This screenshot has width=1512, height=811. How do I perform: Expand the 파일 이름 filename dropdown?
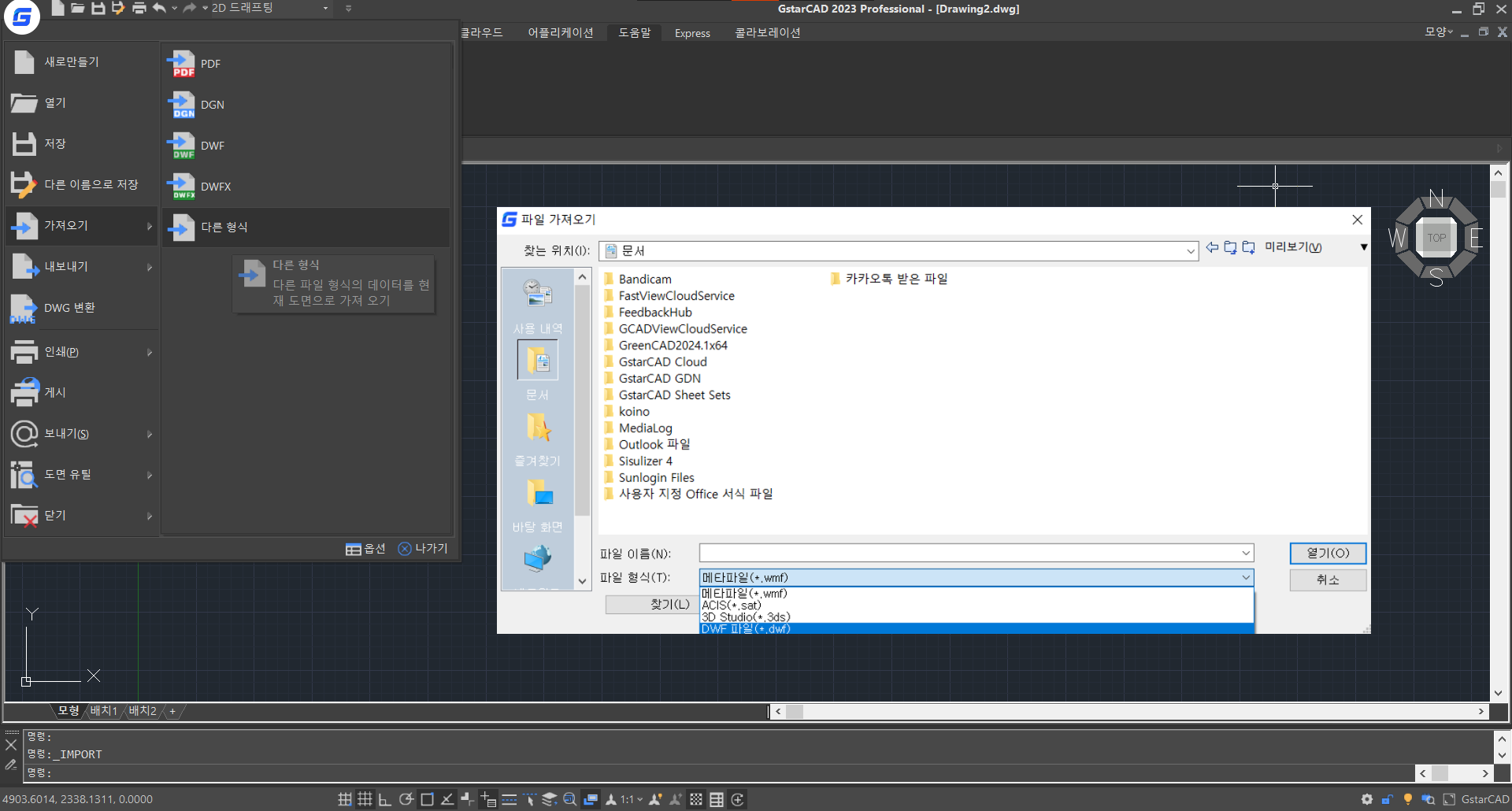[x=1246, y=554]
